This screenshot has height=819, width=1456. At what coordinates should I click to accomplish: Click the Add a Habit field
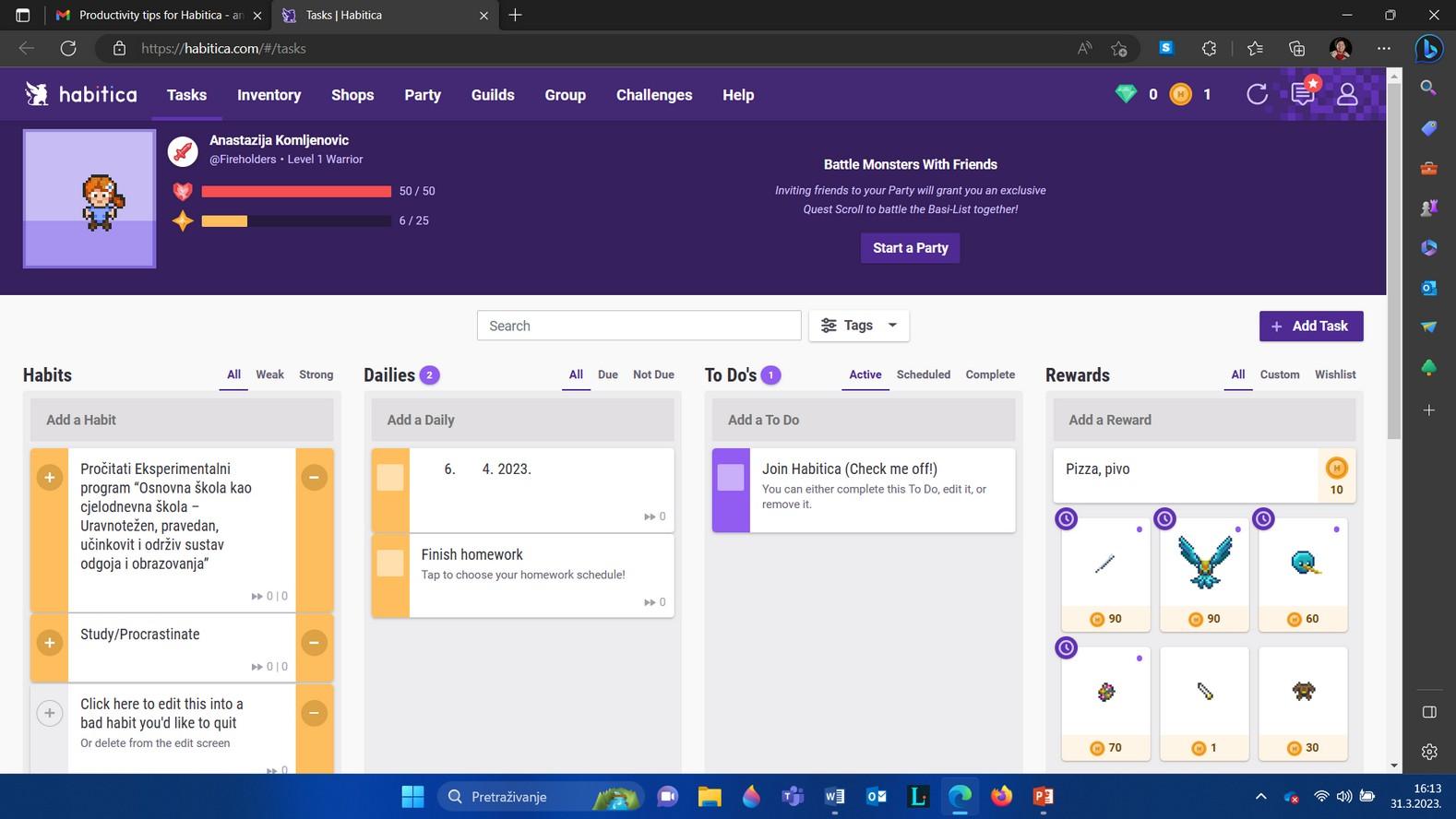tap(182, 420)
